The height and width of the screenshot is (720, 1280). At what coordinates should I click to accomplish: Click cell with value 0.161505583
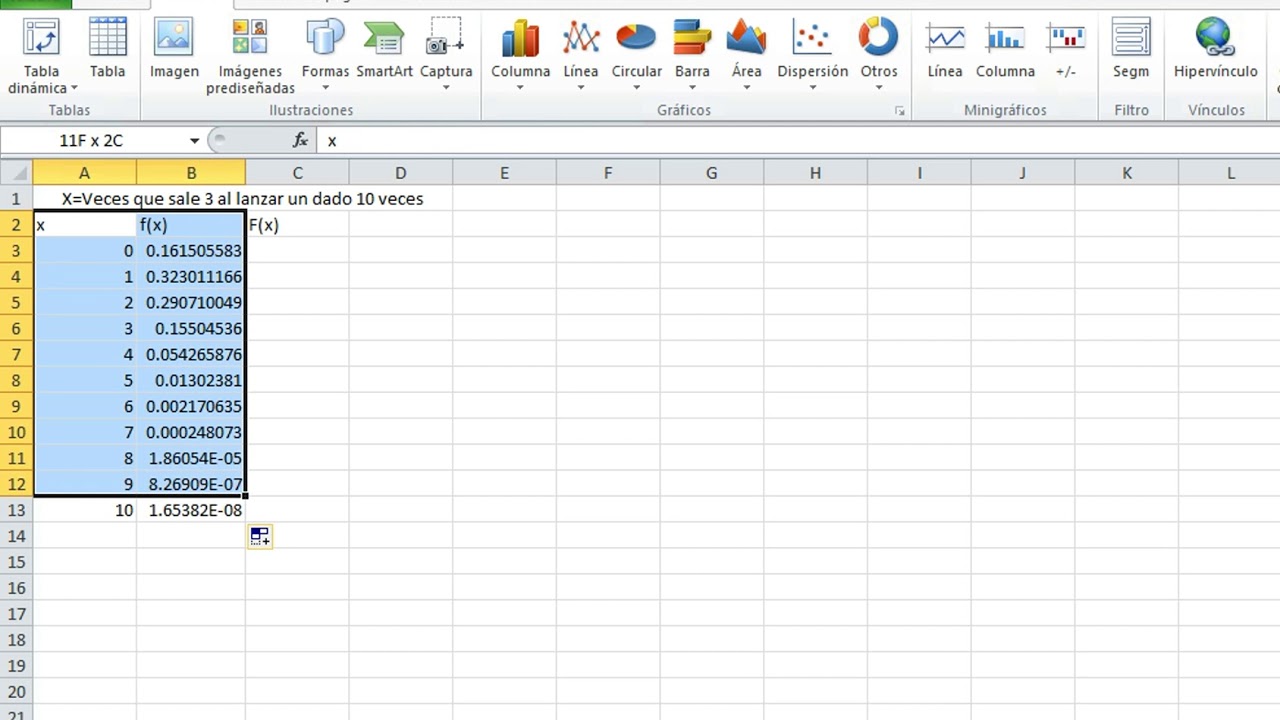[191, 251]
